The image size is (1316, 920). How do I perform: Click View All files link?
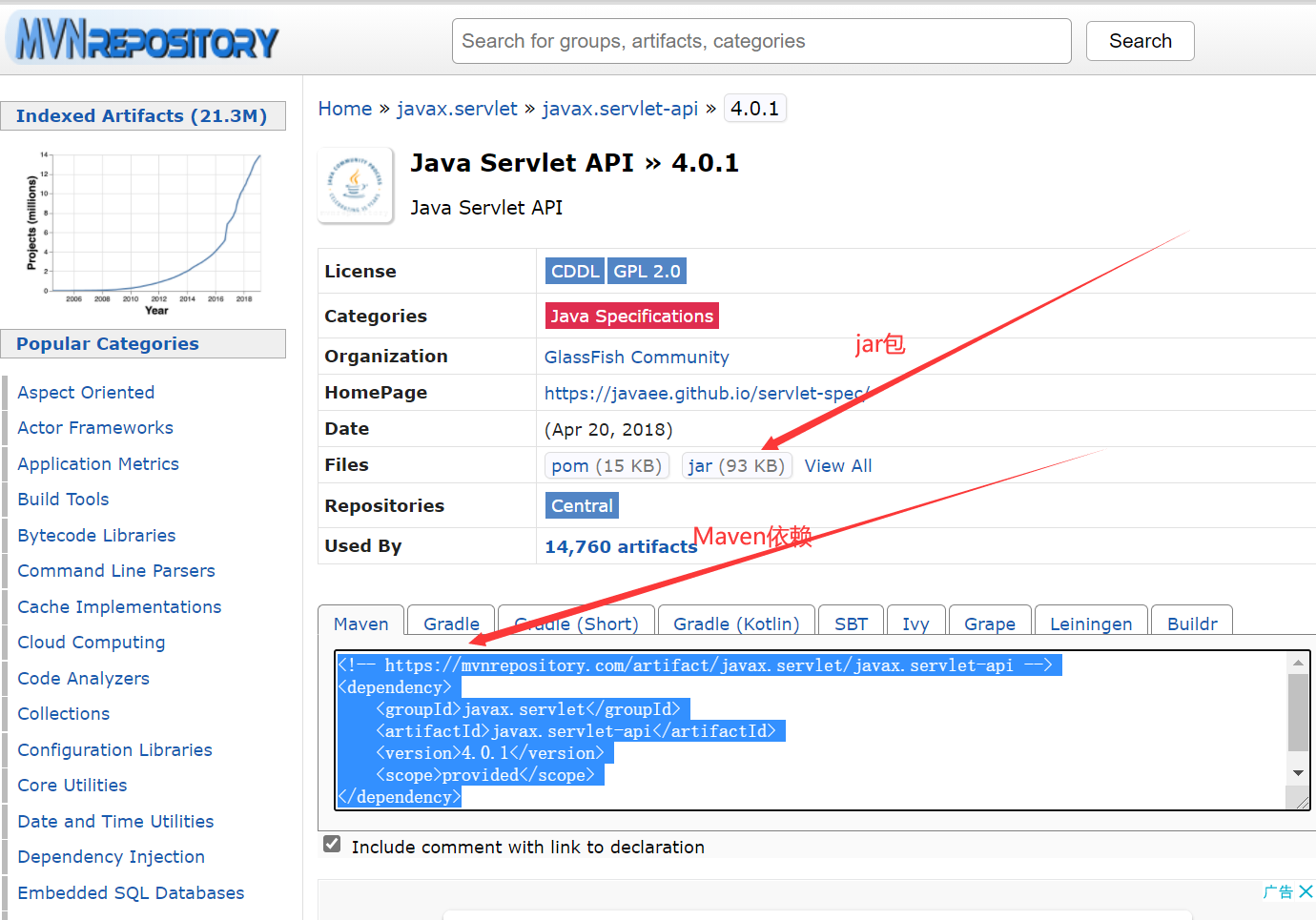tap(838, 465)
